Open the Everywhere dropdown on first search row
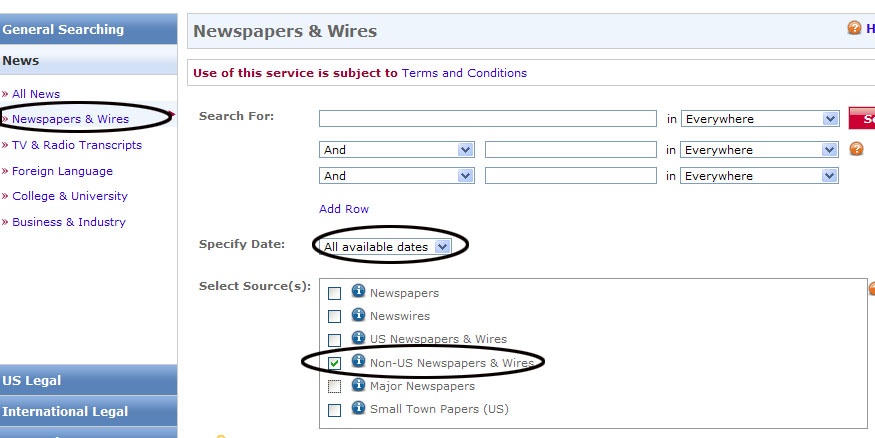Image resolution: width=875 pixels, height=438 pixels. coord(760,119)
